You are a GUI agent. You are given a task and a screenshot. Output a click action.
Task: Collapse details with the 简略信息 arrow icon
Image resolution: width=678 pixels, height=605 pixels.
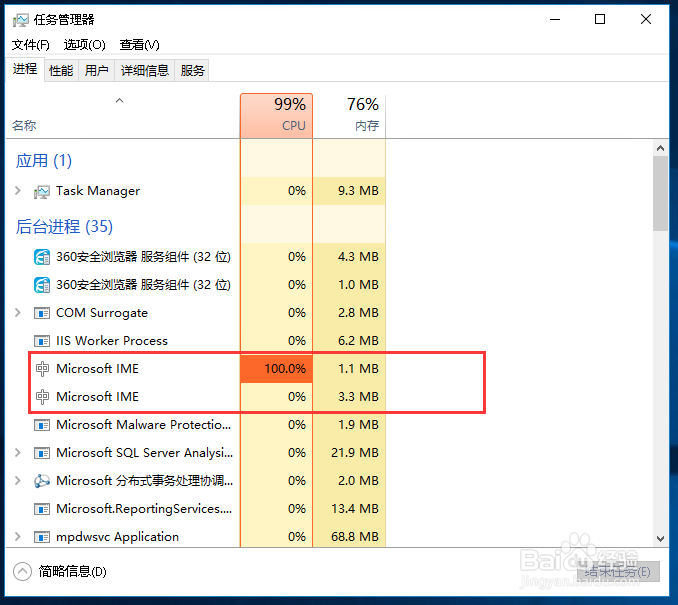point(22,572)
